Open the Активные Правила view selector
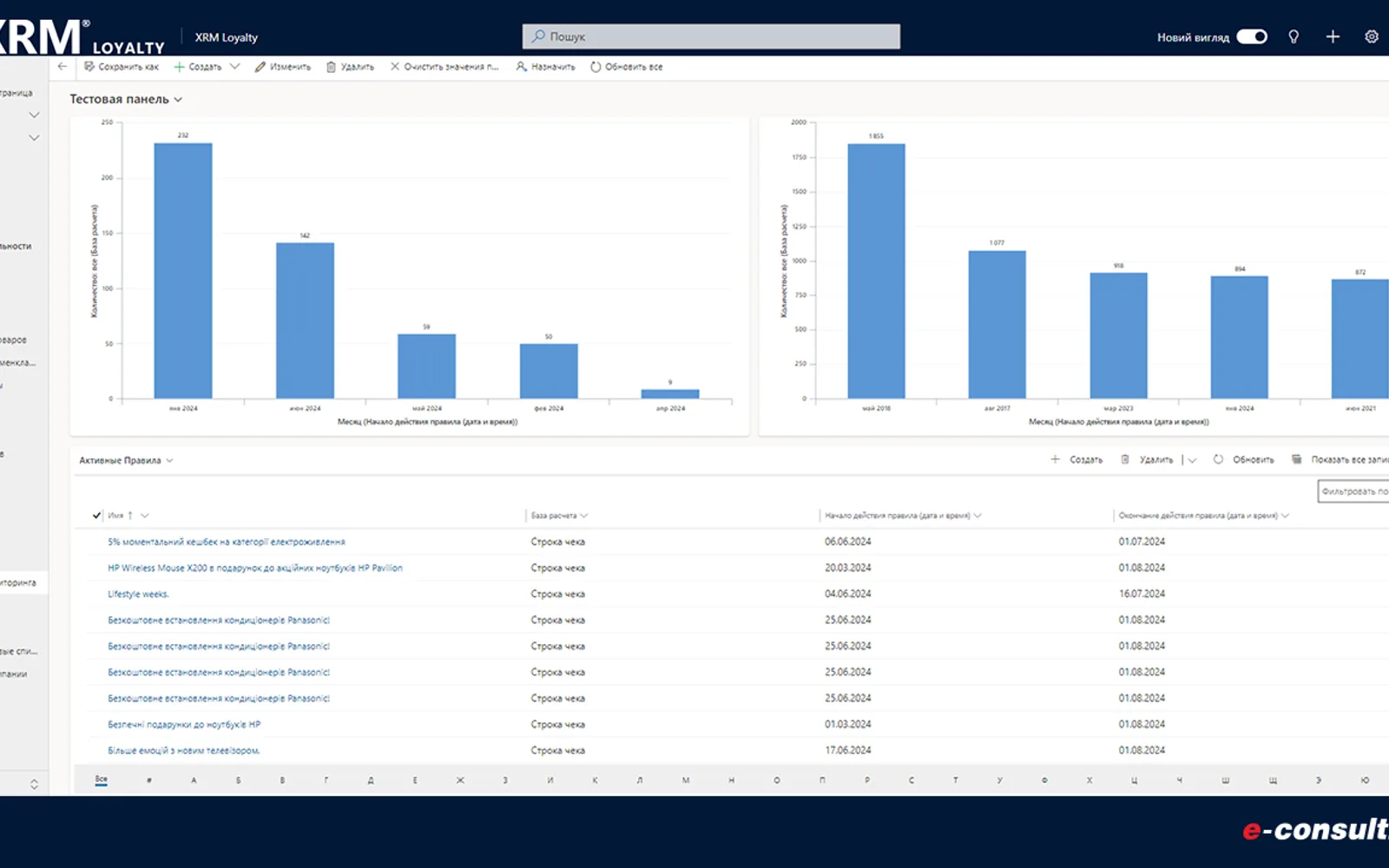Viewport: 1389px width, 868px height. pos(127,460)
